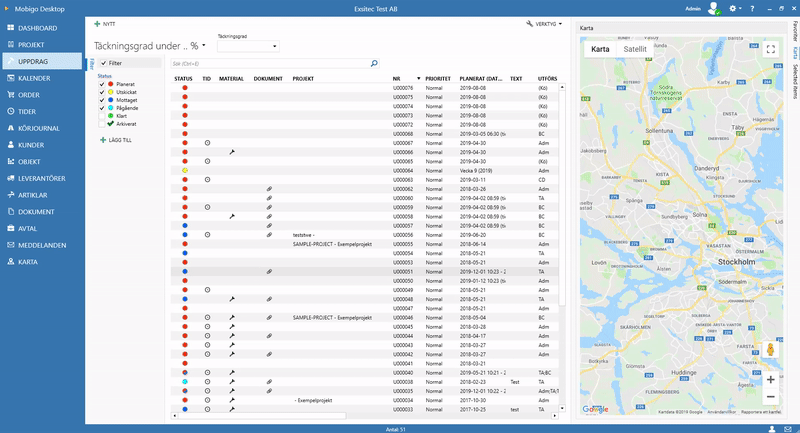Create a new item with NYTT
800x433 pixels.
click(105, 24)
